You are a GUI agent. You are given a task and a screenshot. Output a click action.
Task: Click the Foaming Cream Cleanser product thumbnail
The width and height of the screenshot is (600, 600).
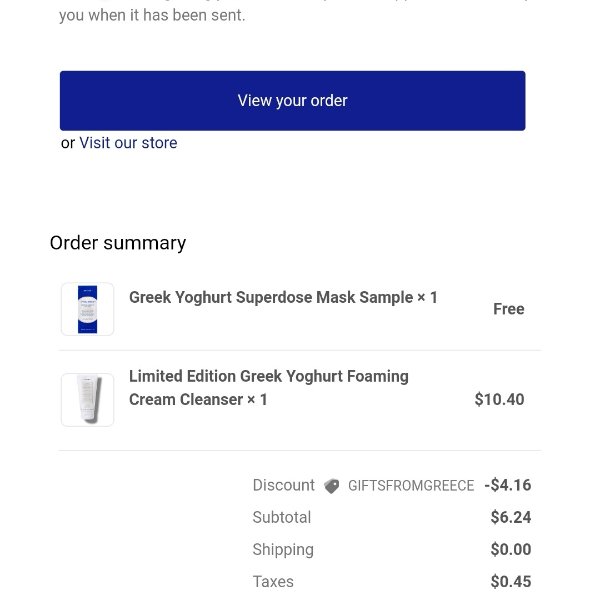click(88, 399)
